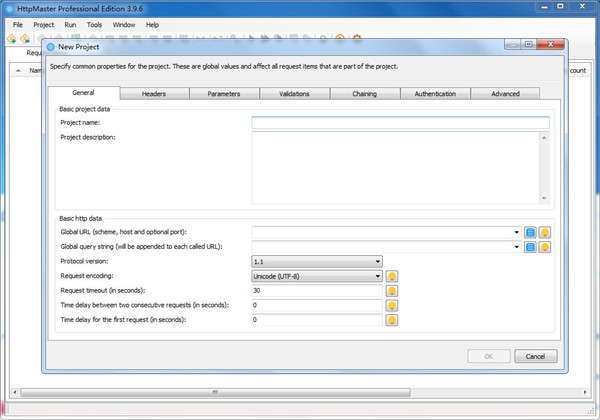Click the 'Project name:' label
The width and height of the screenshot is (600, 420).
(x=80, y=123)
